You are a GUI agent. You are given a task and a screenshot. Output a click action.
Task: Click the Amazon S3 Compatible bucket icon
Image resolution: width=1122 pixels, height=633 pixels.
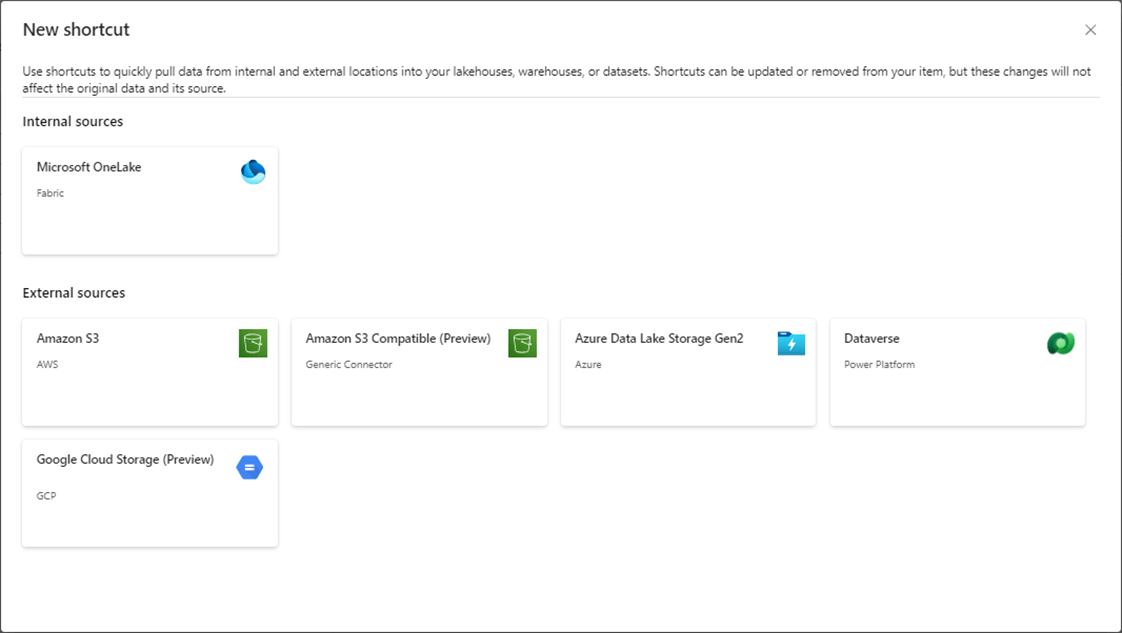point(522,343)
